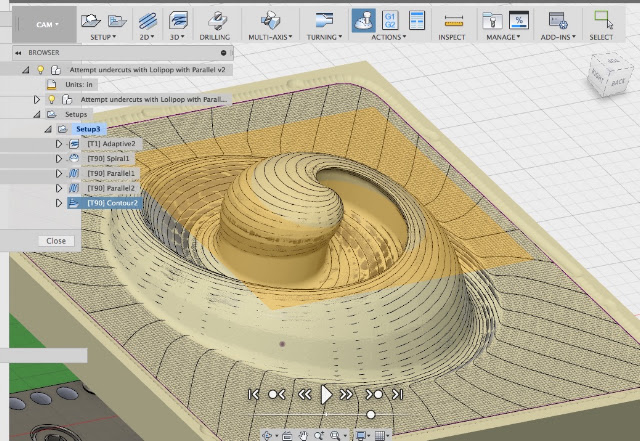Collapse the Setups folder
640x441 pixels.
coord(37,114)
